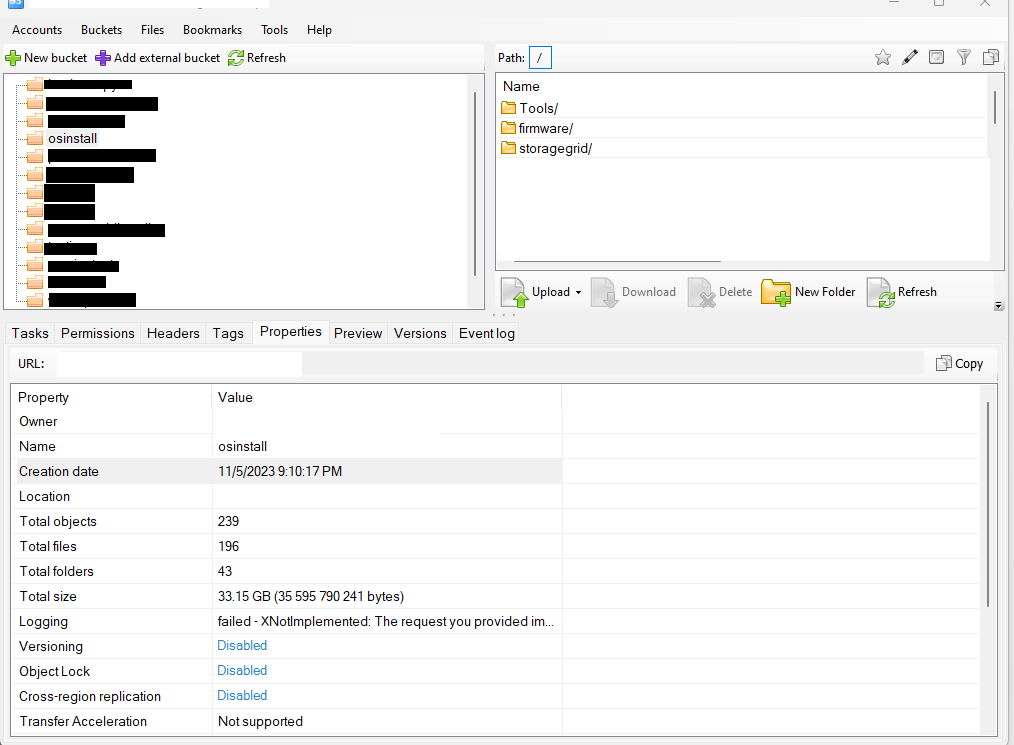Switch to the Permissions tab
This screenshot has height=745, width=1014.
(97, 333)
